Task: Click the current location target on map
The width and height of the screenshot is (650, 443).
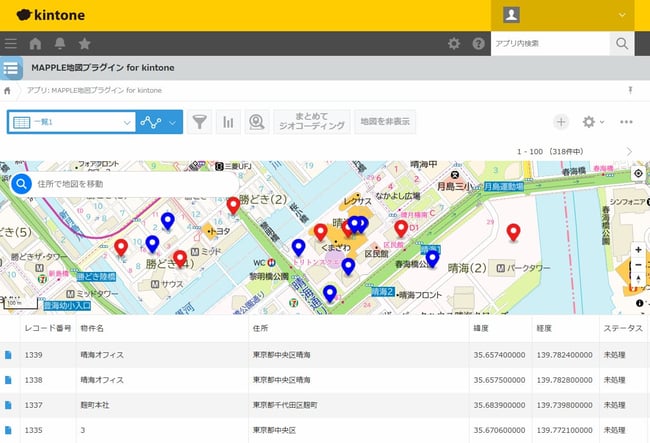Action: [638, 173]
